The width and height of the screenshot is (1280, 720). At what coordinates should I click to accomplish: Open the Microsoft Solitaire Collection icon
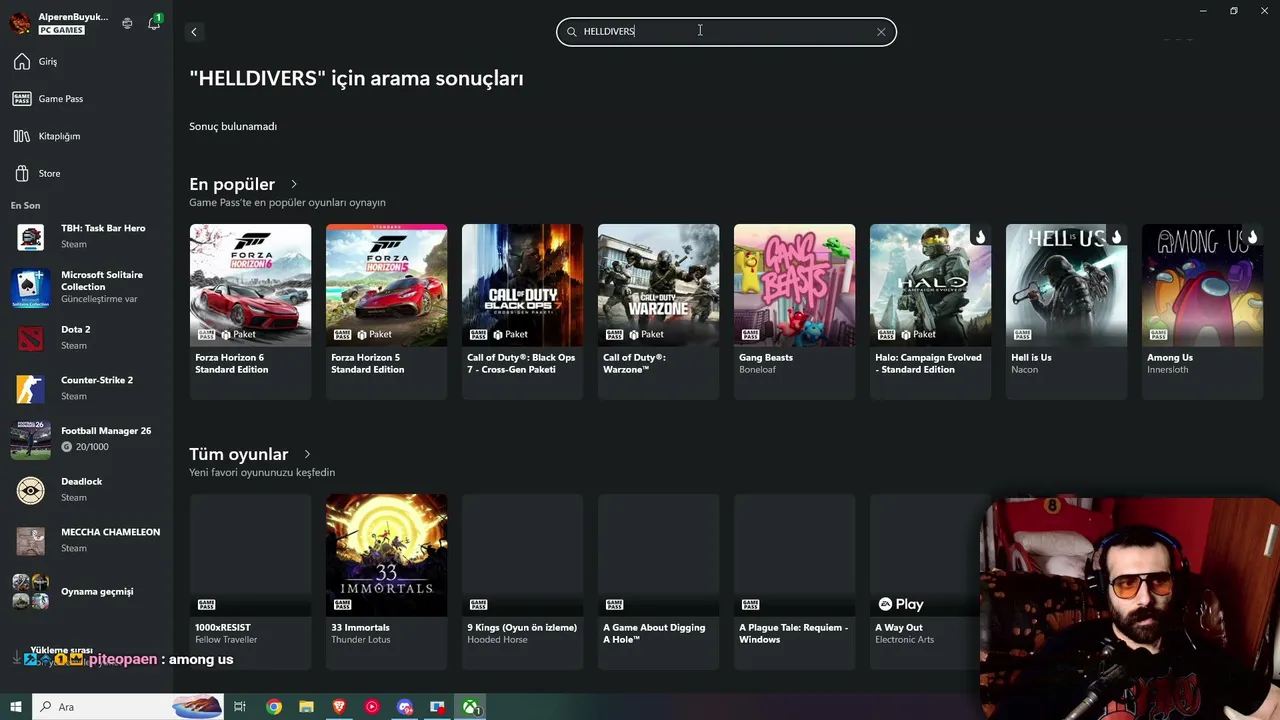(30, 287)
